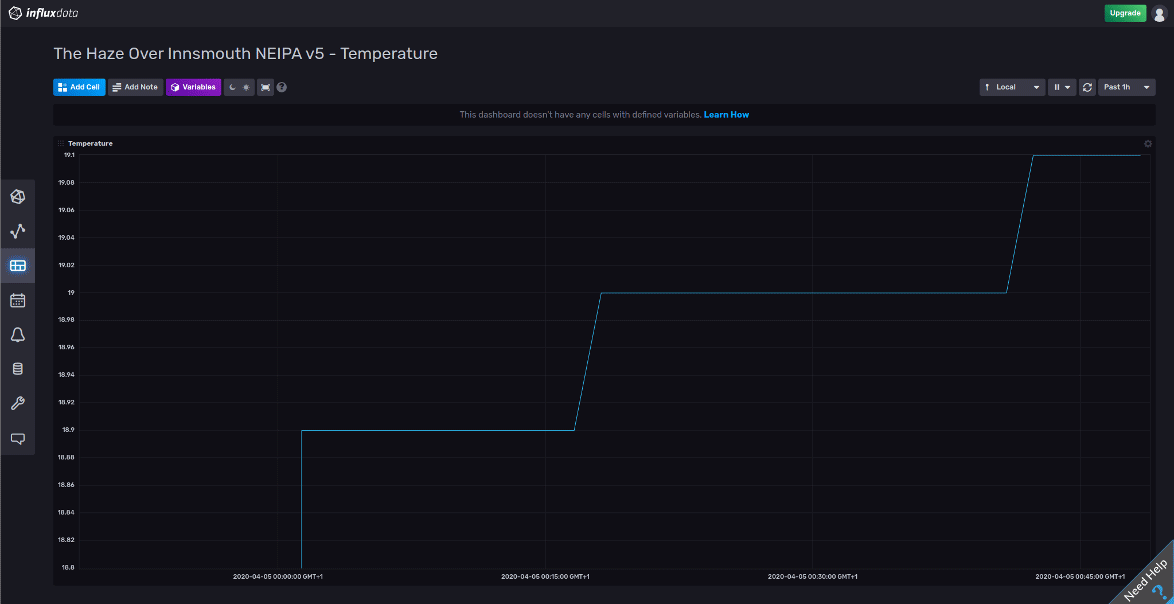Pause auto-refresh using the pause control
Image resolution: width=1174 pixels, height=604 pixels.
tap(1055, 87)
